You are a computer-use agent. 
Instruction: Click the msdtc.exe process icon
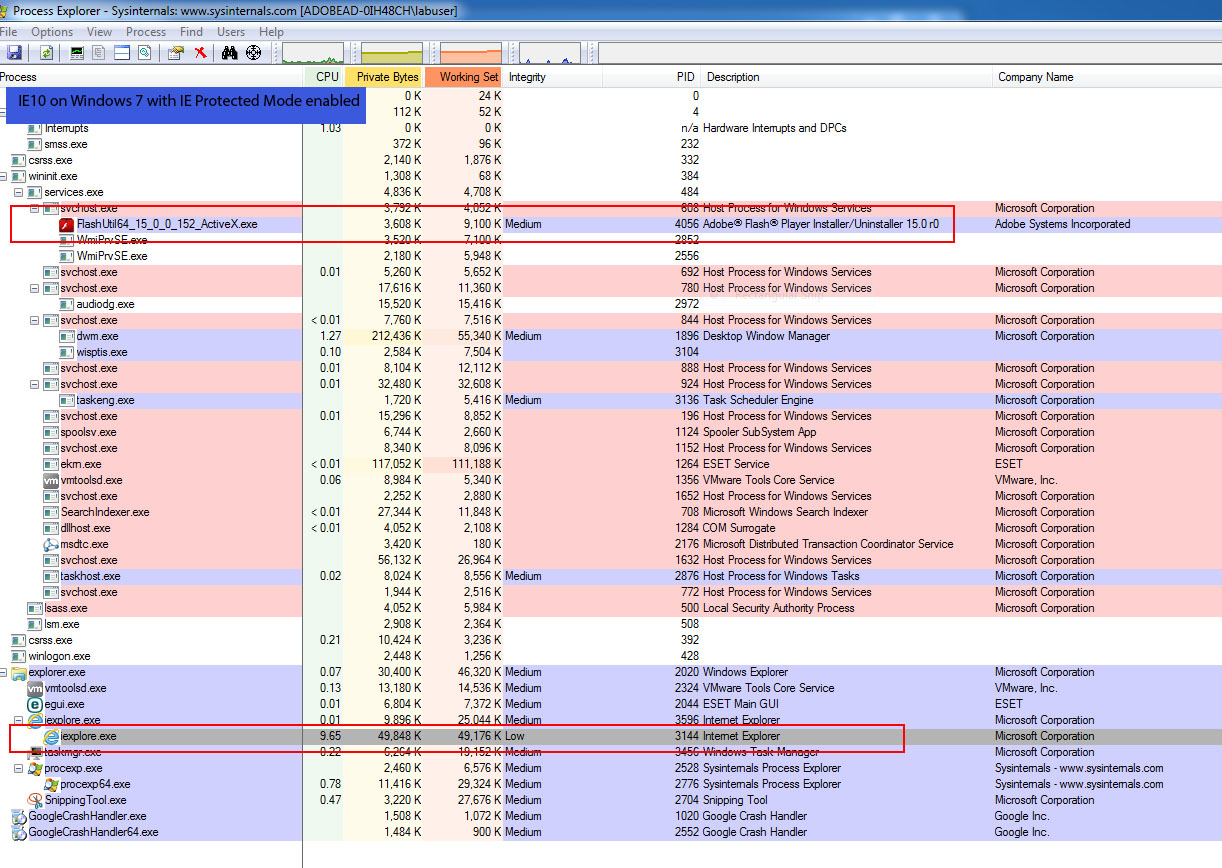(x=51, y=544)
